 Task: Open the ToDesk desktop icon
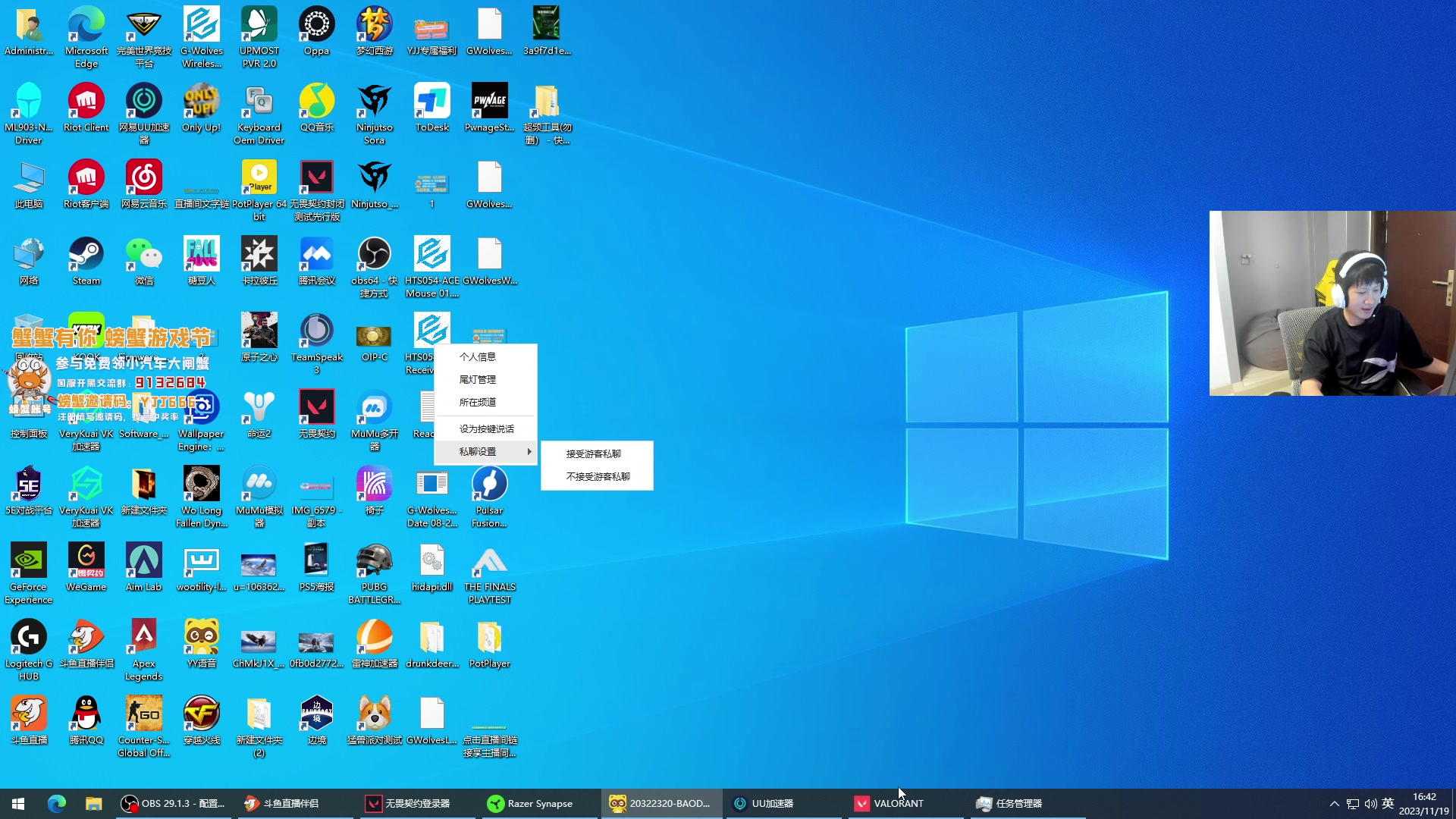[x=432, y=102]
